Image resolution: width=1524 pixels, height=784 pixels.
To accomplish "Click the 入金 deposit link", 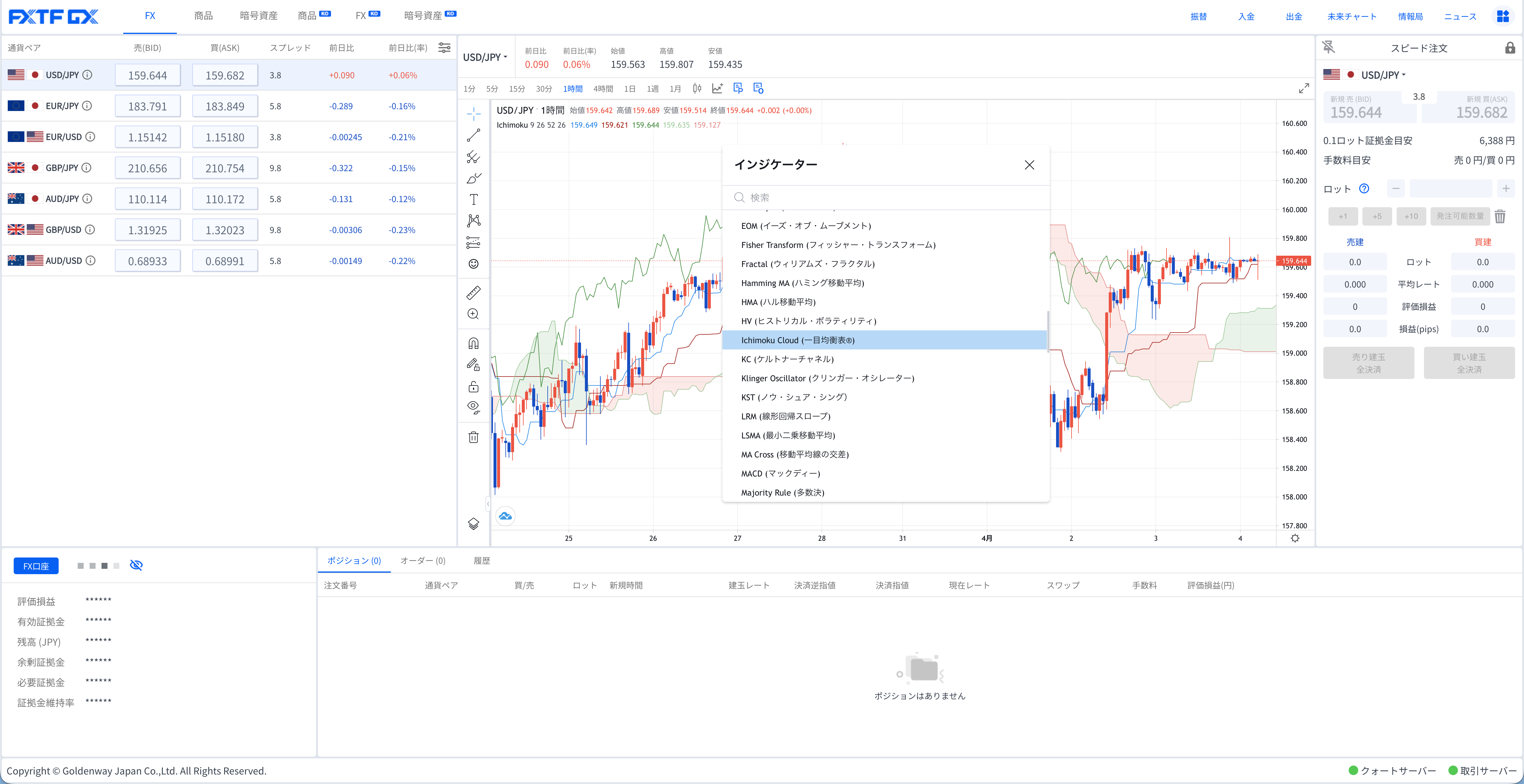I will pyautogui.click(x=1246, y=17).
